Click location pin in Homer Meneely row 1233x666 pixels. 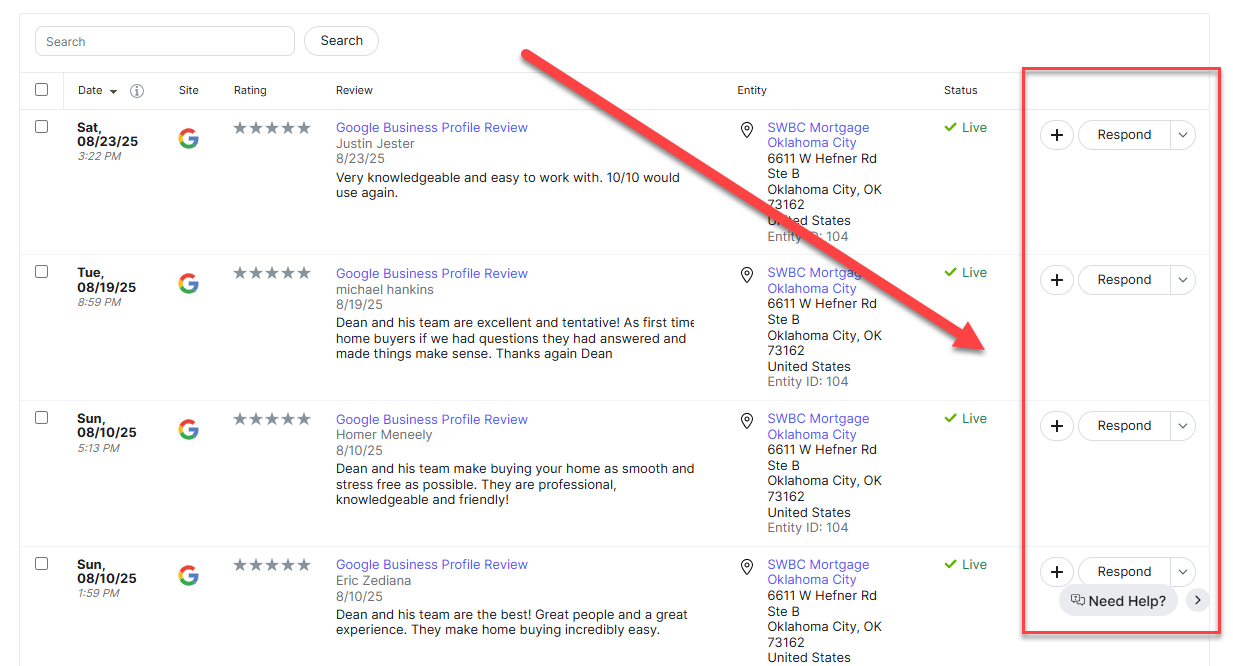point(746,421)
